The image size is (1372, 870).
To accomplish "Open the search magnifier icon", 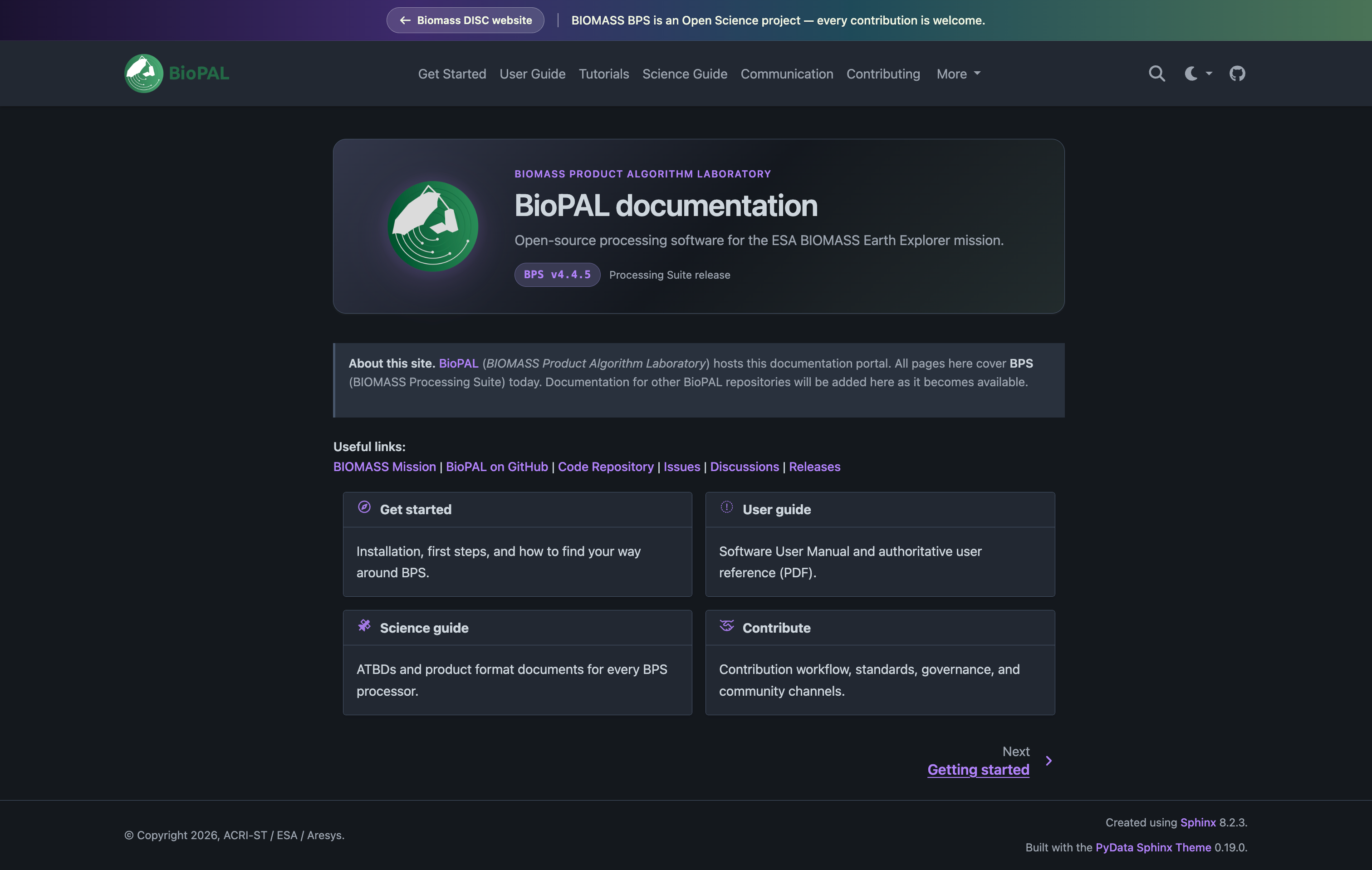I will tap(1156, 74).
